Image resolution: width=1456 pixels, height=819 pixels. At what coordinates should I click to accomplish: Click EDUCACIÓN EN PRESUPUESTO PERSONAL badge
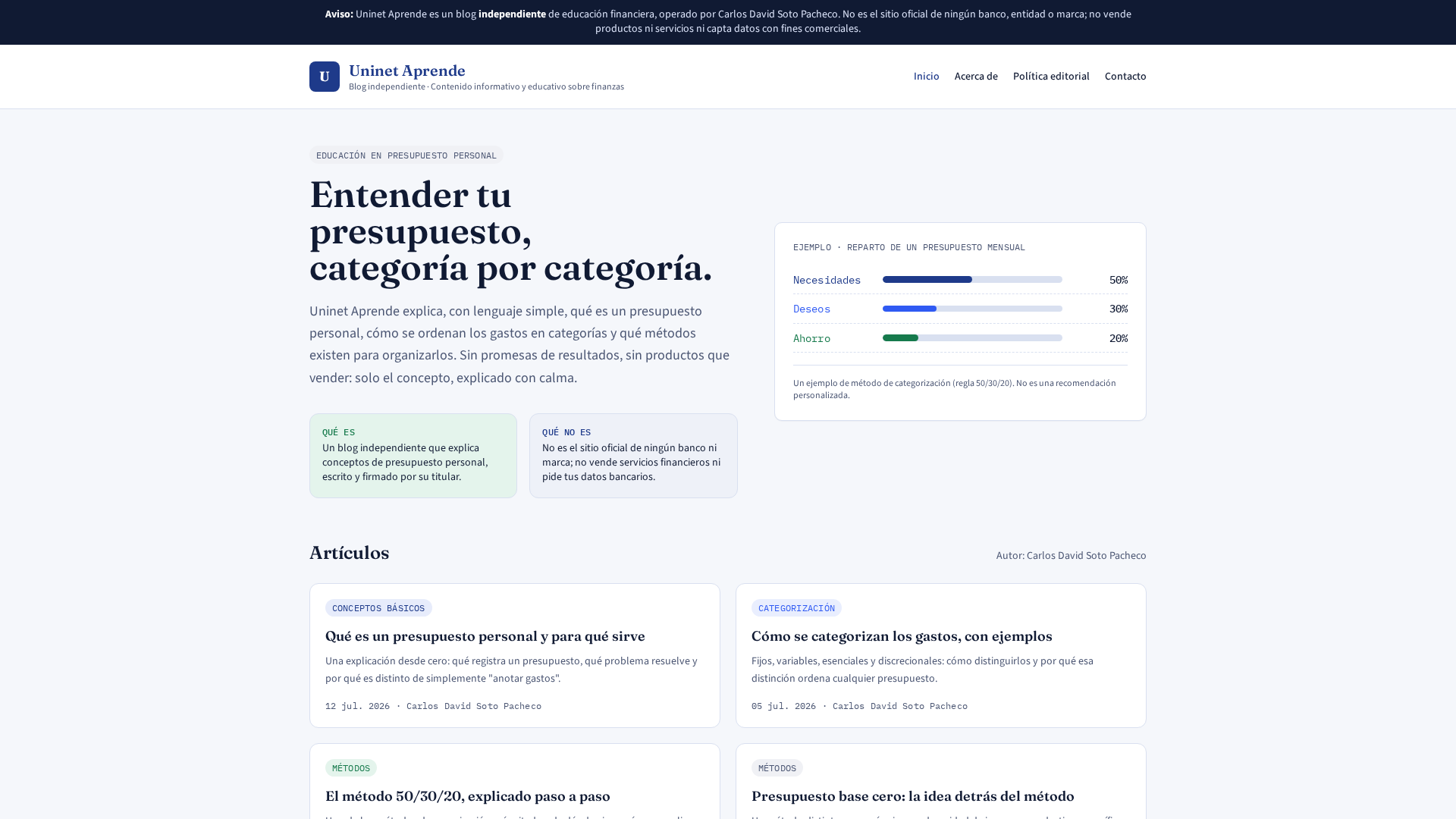pyautogui.click(x=406, y=155)
